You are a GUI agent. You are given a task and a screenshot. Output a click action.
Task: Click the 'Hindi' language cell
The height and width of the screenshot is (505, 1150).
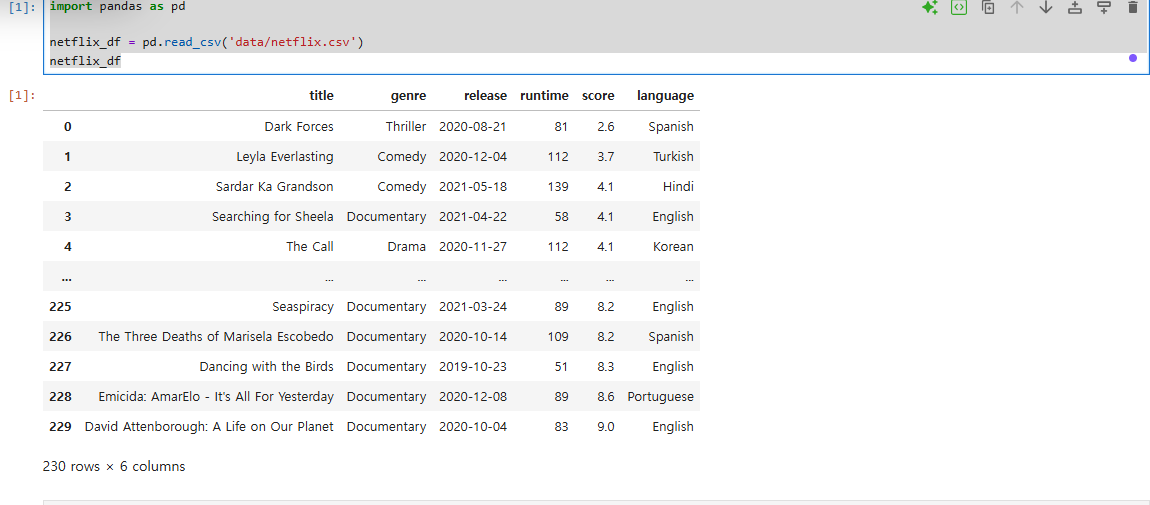tap(678, 187)
